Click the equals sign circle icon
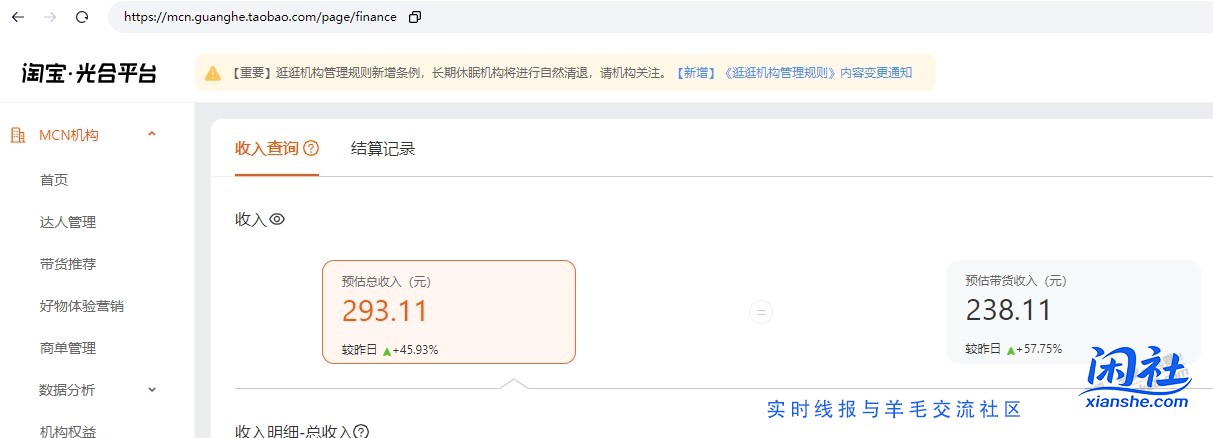This screenshot has height=438, width=1213. 761,312
